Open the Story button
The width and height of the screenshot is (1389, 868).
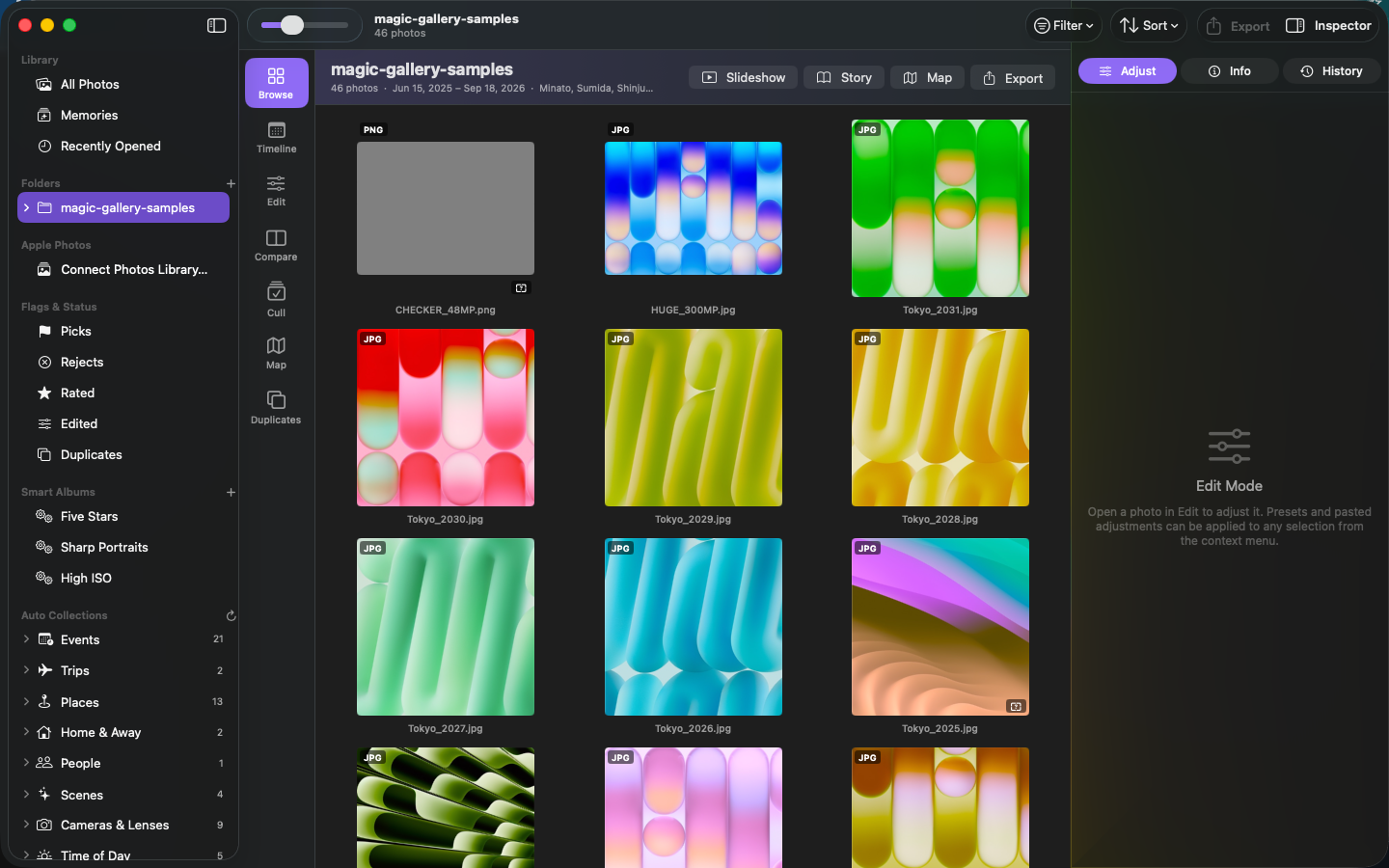844,78
